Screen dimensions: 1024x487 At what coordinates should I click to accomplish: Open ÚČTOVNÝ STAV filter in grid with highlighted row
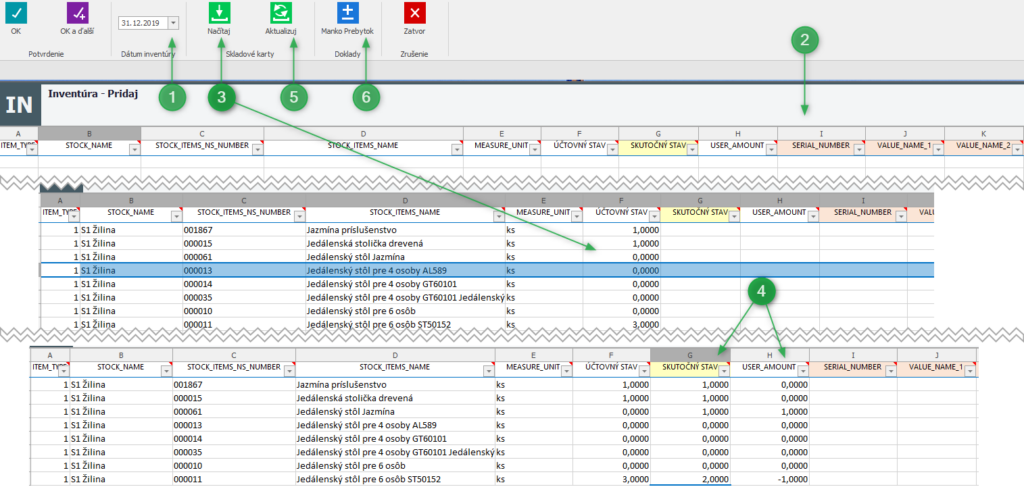pos(654,217)
